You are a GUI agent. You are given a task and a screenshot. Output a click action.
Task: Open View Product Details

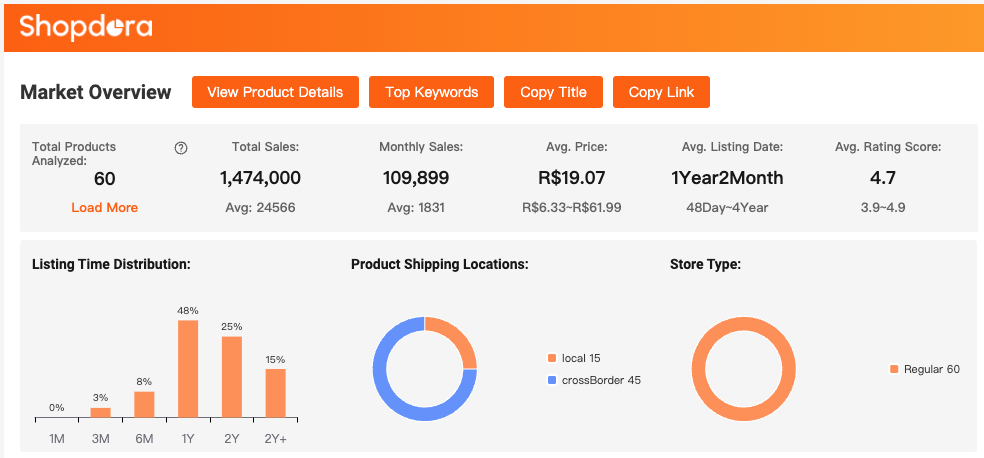click(275, 92)
